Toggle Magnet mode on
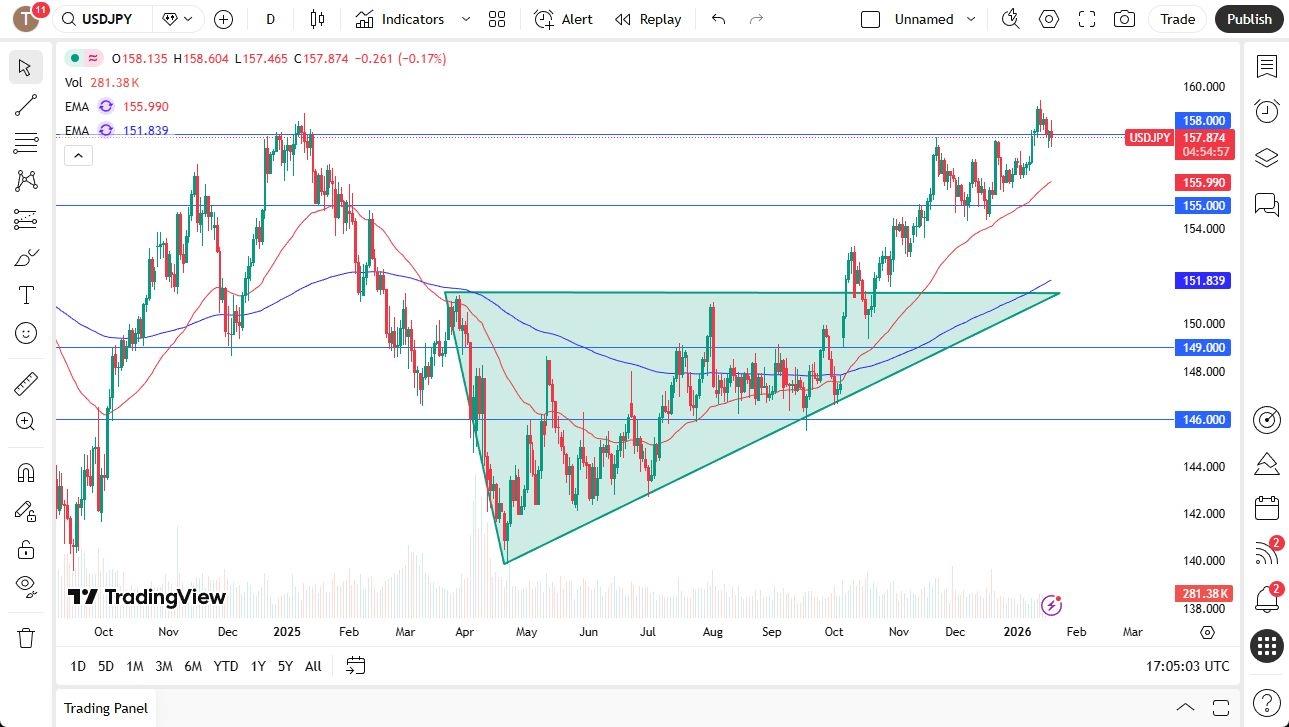 [x=25, y=472]
